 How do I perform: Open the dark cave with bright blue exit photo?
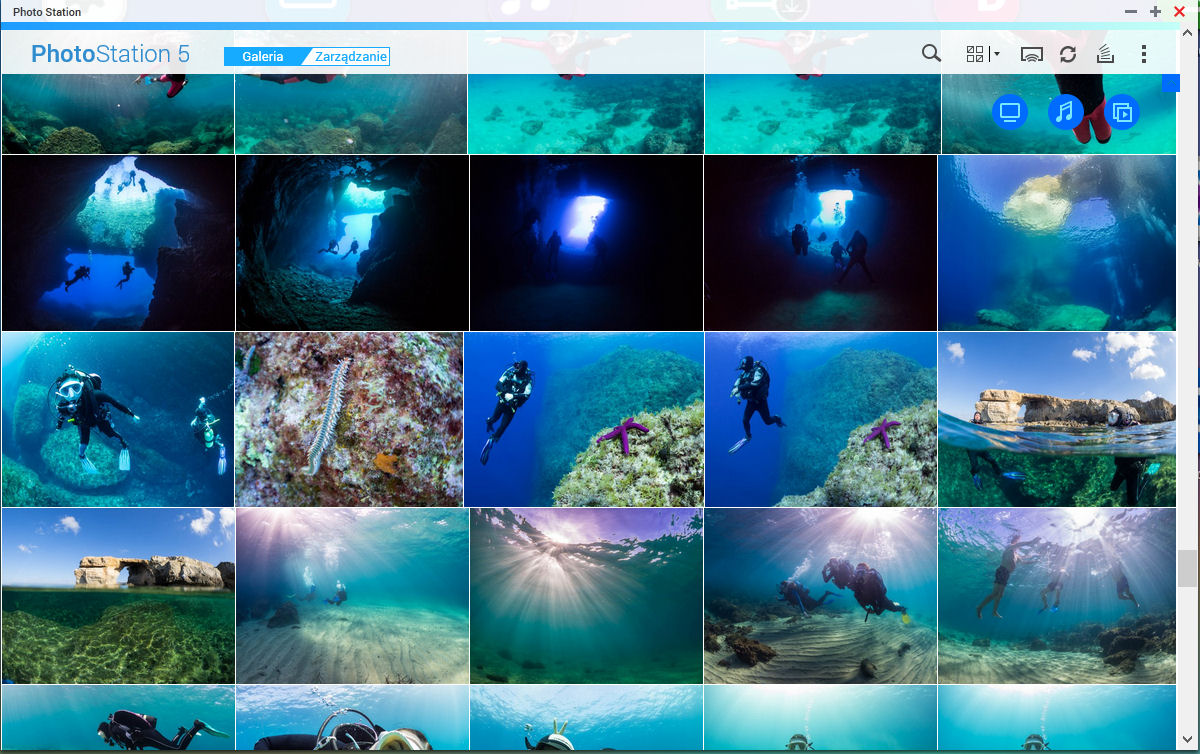(x=586, y=243)
